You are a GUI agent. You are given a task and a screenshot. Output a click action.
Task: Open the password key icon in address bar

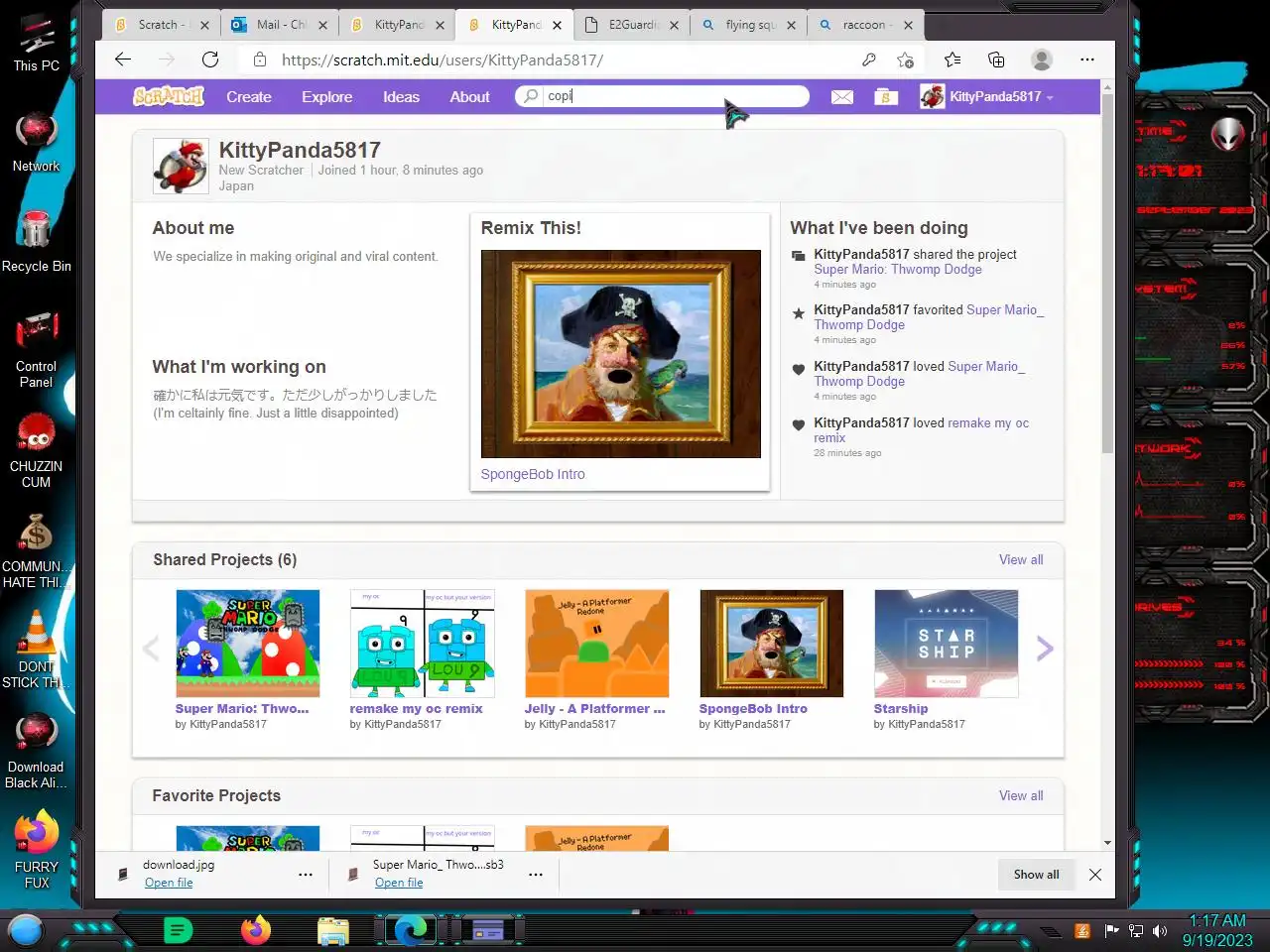tap(869, 59)
